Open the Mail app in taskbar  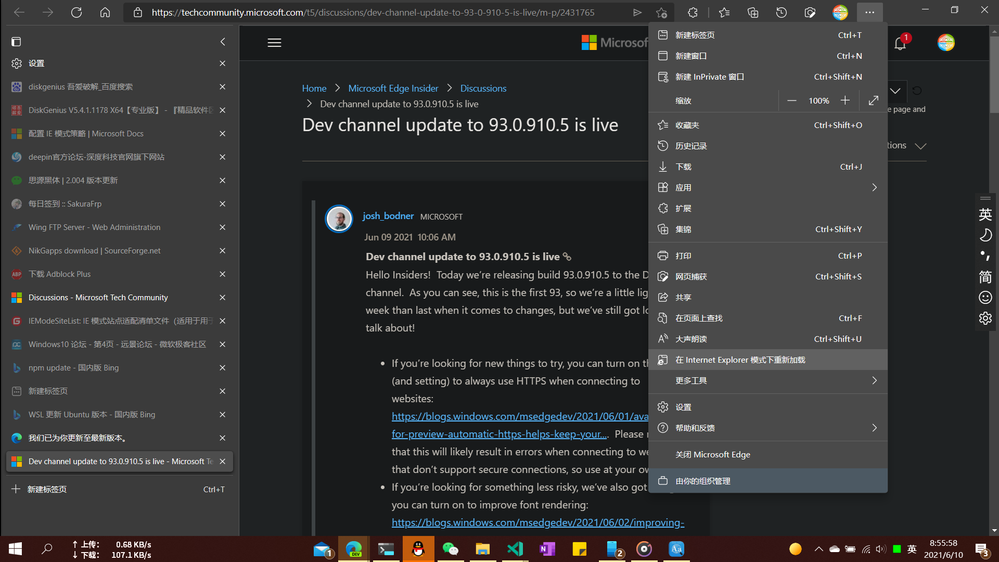click(322, 549)
